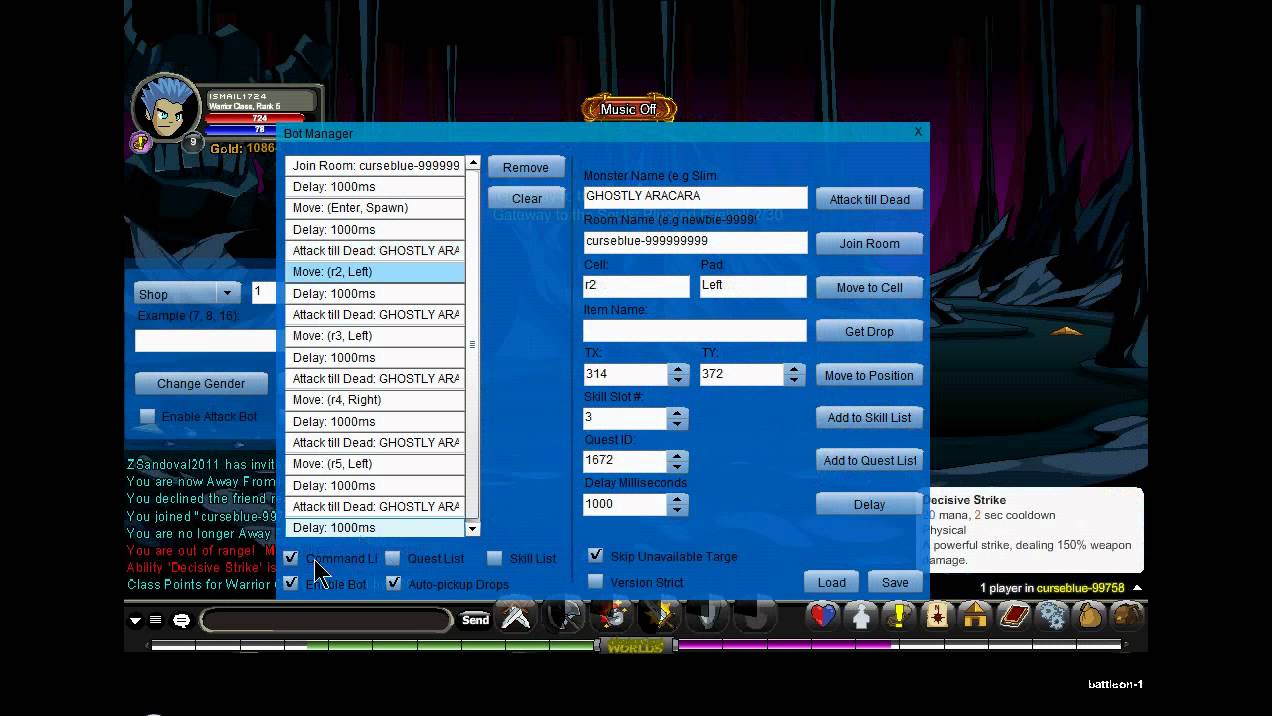The height and width of the screenshot is (716, 1272).
Task: Click the Monster Name input field
Action: [x=695, y=197]
